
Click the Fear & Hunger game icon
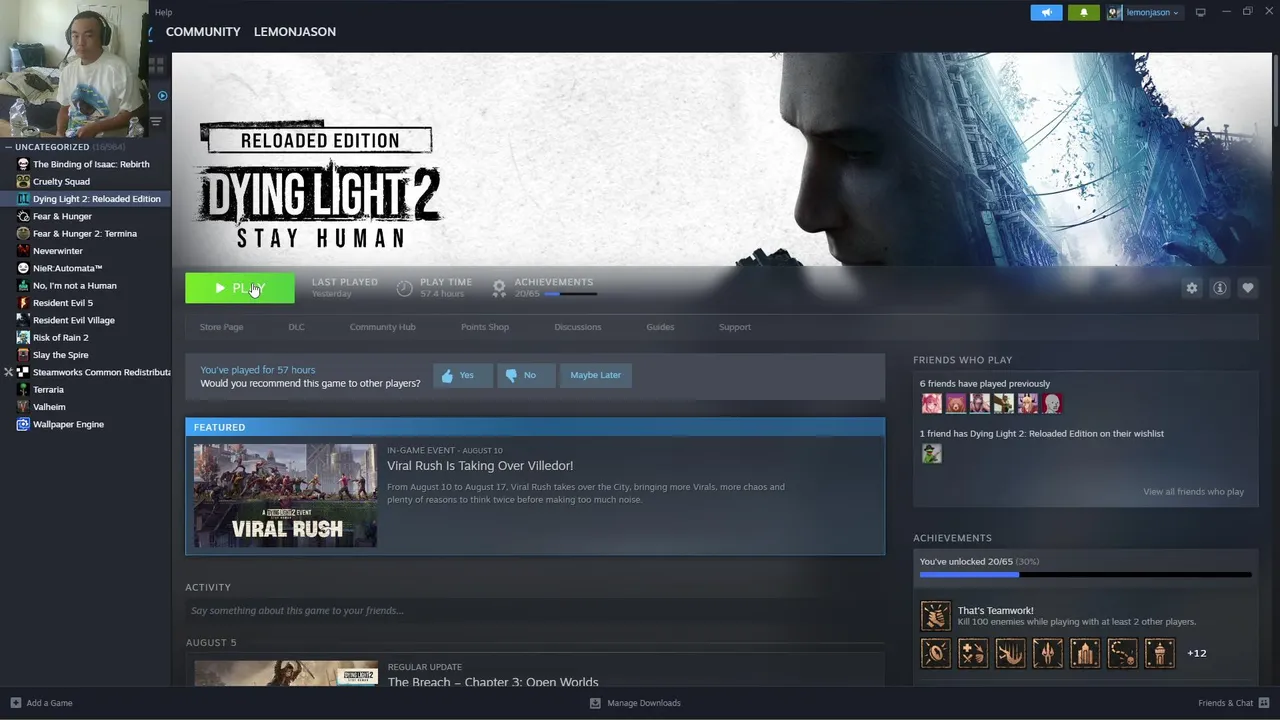pos(23,216)
